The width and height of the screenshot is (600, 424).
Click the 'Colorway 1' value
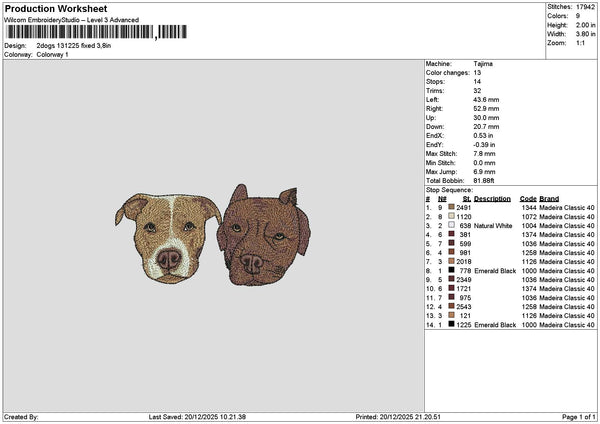pos(52,55)
